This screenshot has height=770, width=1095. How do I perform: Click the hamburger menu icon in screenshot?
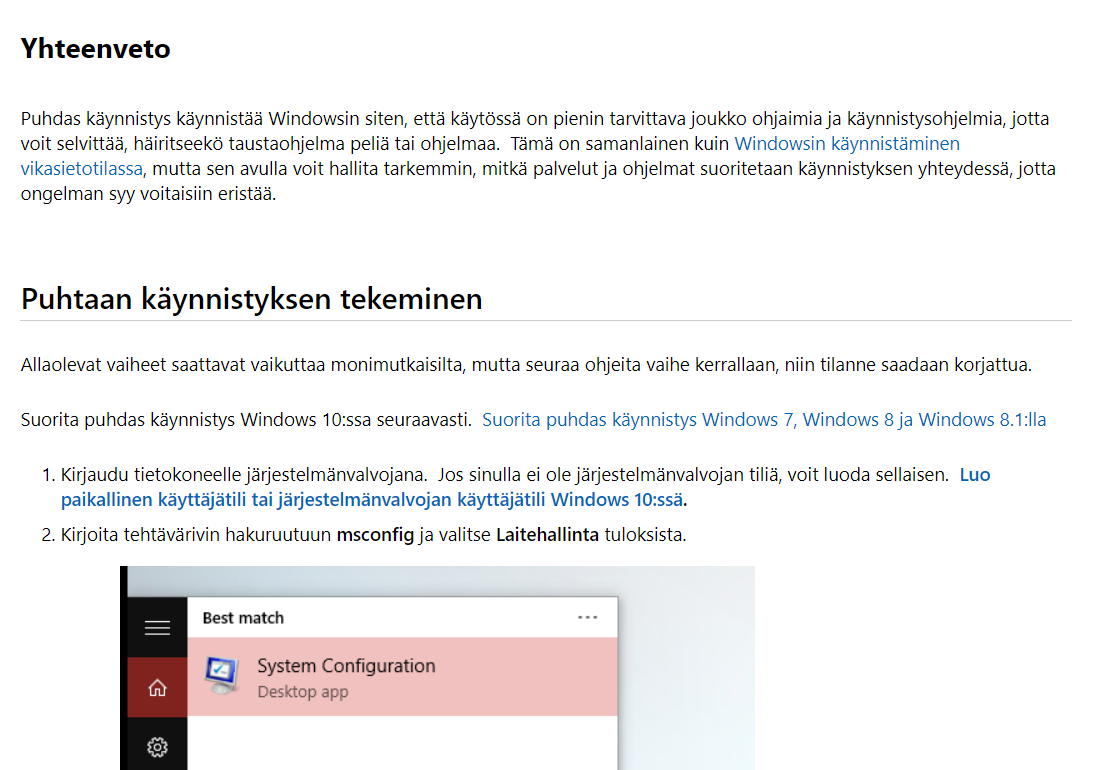tap(157, 628)
